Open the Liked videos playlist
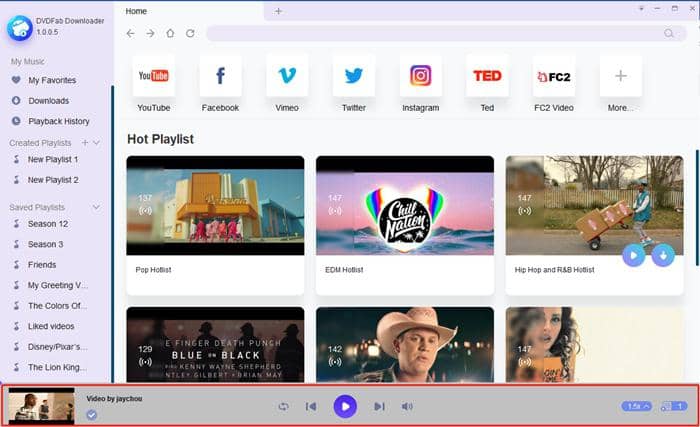This screenshot has width=700, height=427. (51, 327)
